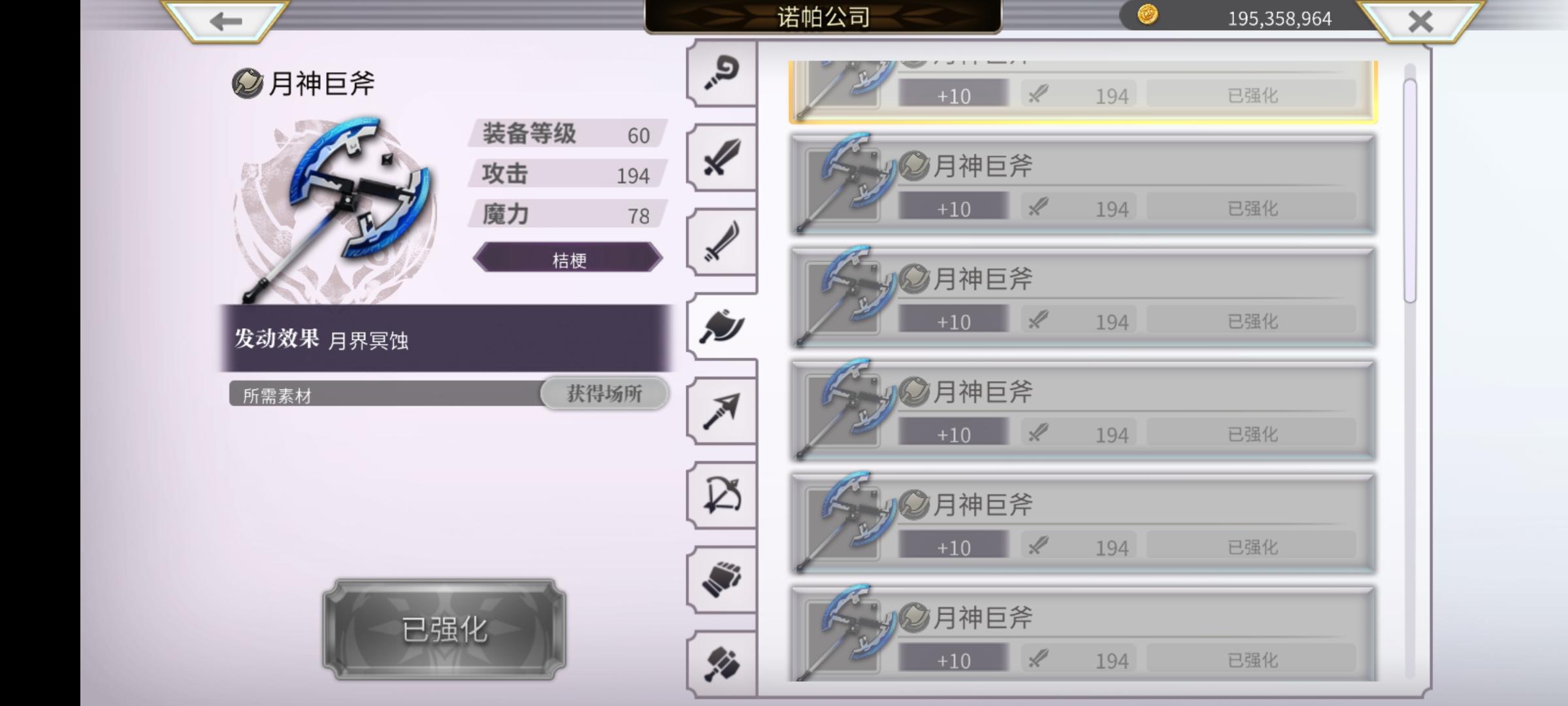This screenshot has width=1568, height=706.
Task: Tap the 月神巨斧 weapon artwork
Action: click(x=335, y=208)
